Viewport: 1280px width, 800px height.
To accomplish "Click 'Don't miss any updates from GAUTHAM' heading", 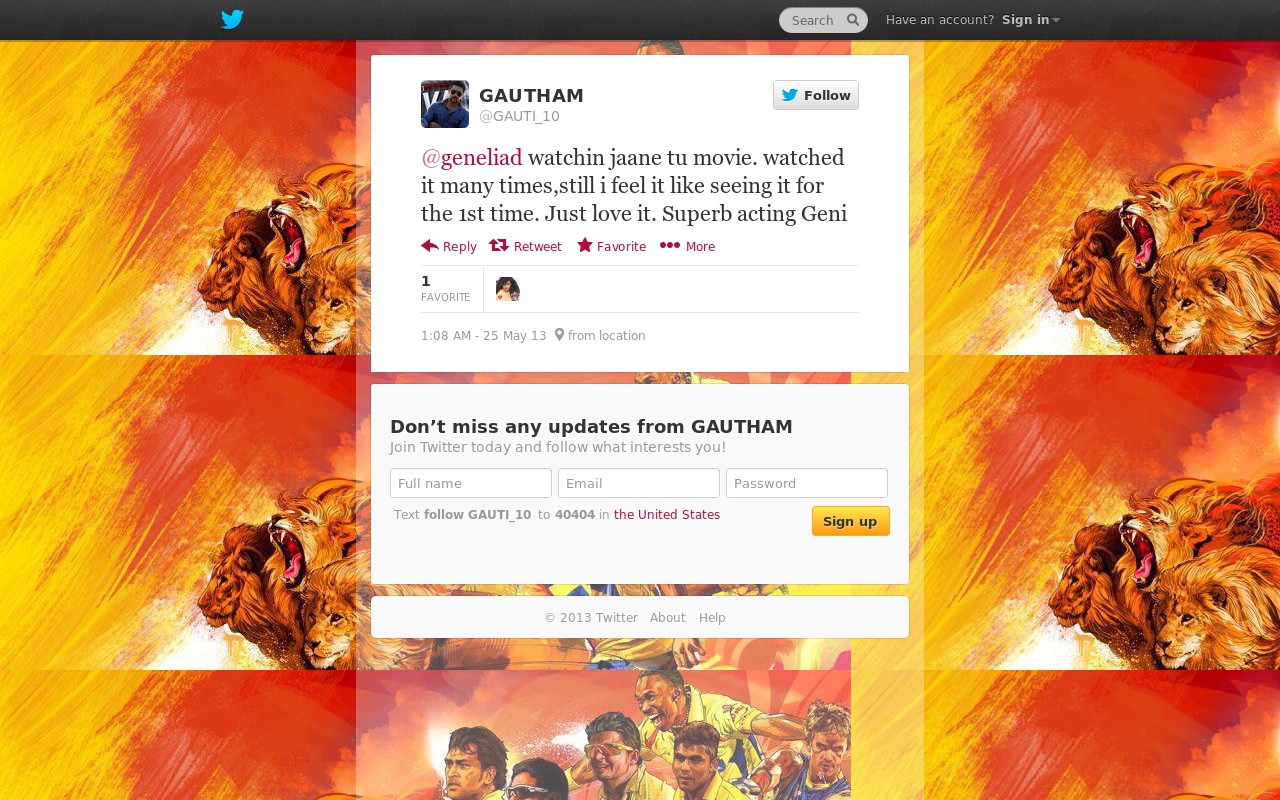I will point(591,427).
